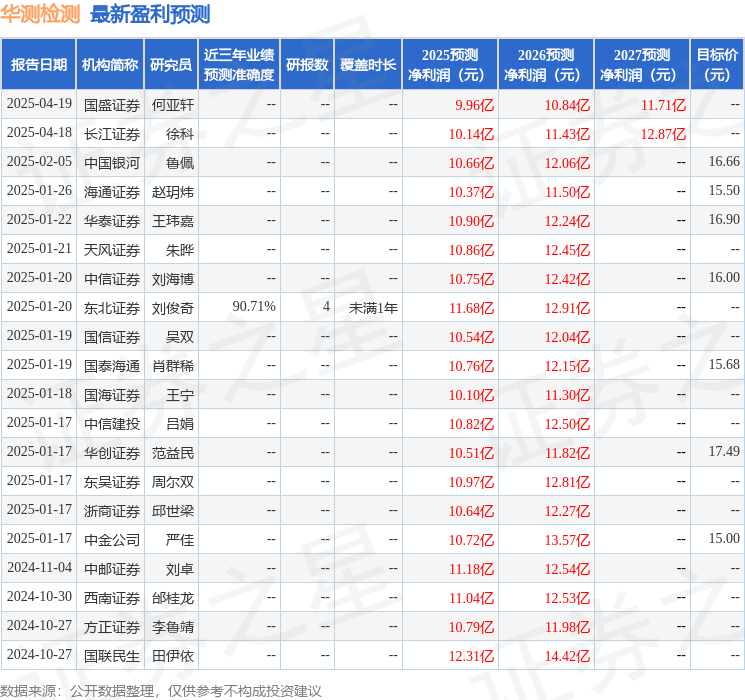Click the 9.96亿 2025 profit value
745x700 pixels.
(475, 105)
